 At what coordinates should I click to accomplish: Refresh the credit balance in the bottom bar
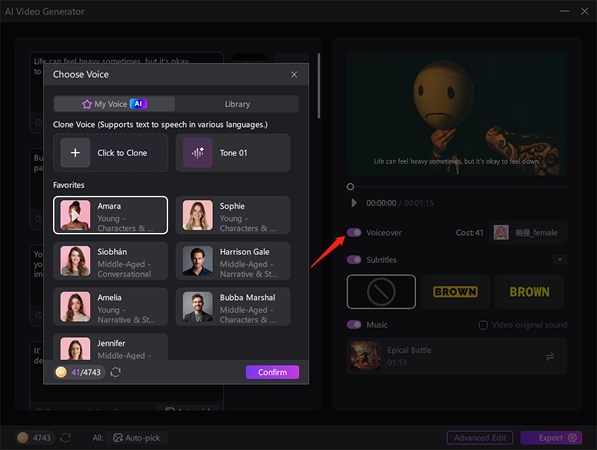(65, 438)
